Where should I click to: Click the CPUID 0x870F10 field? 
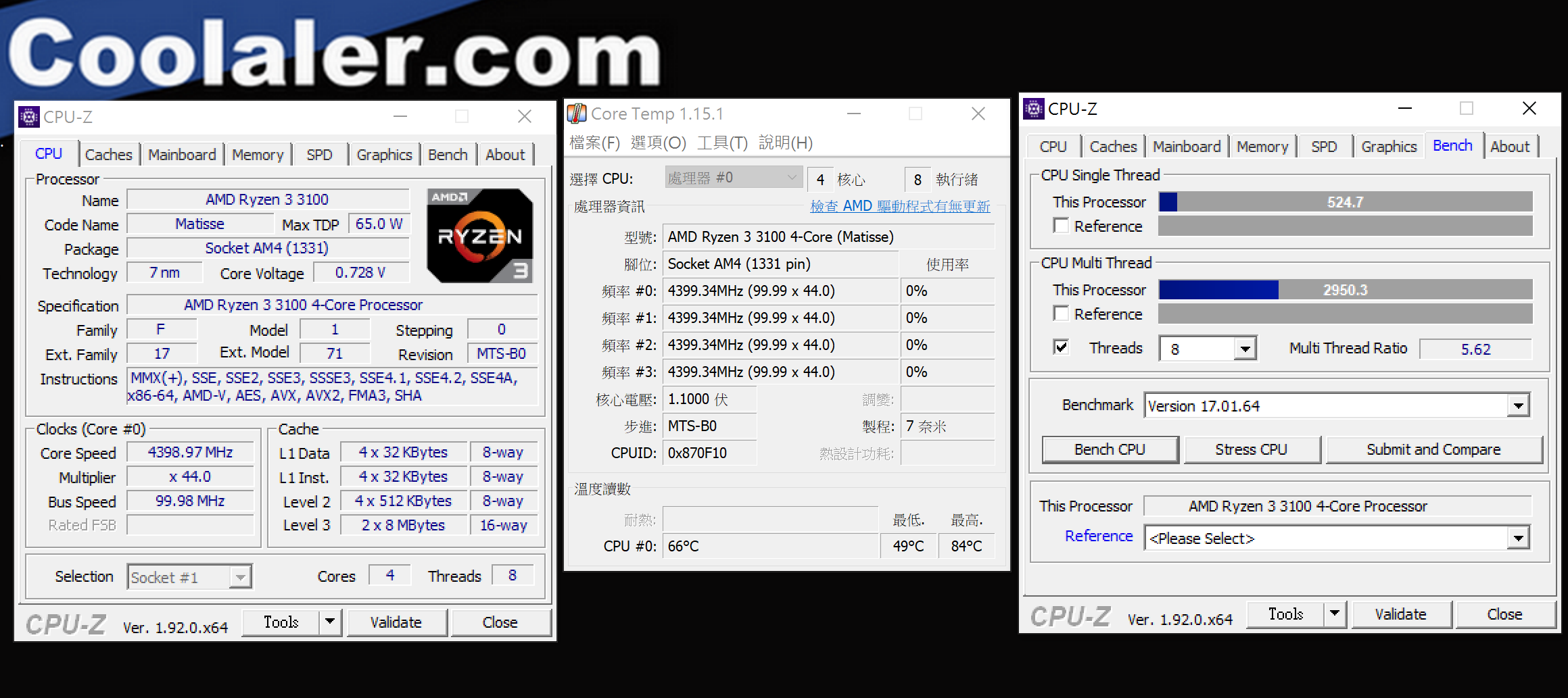[x=709, y=453]
